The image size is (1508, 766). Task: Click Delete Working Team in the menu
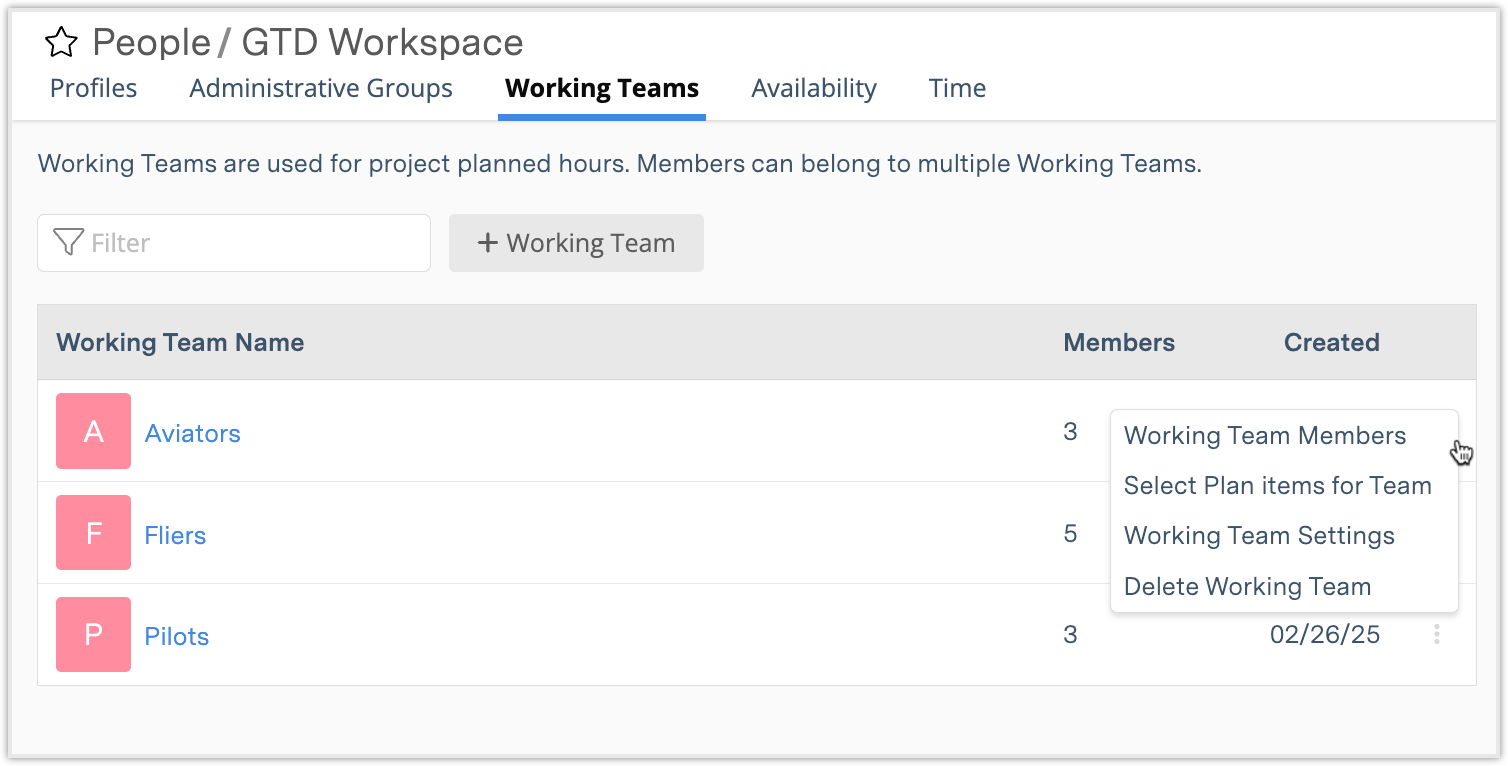(x=1247, y=587)
